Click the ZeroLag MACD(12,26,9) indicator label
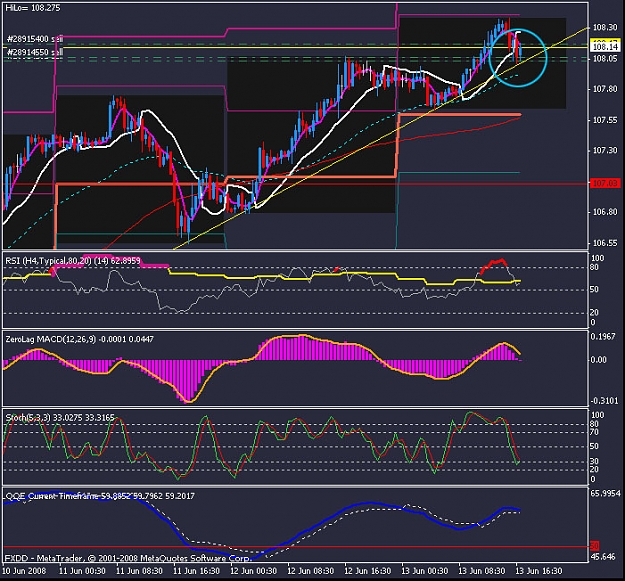This screenshot has width=625, height=581. [x=79, y=339]
